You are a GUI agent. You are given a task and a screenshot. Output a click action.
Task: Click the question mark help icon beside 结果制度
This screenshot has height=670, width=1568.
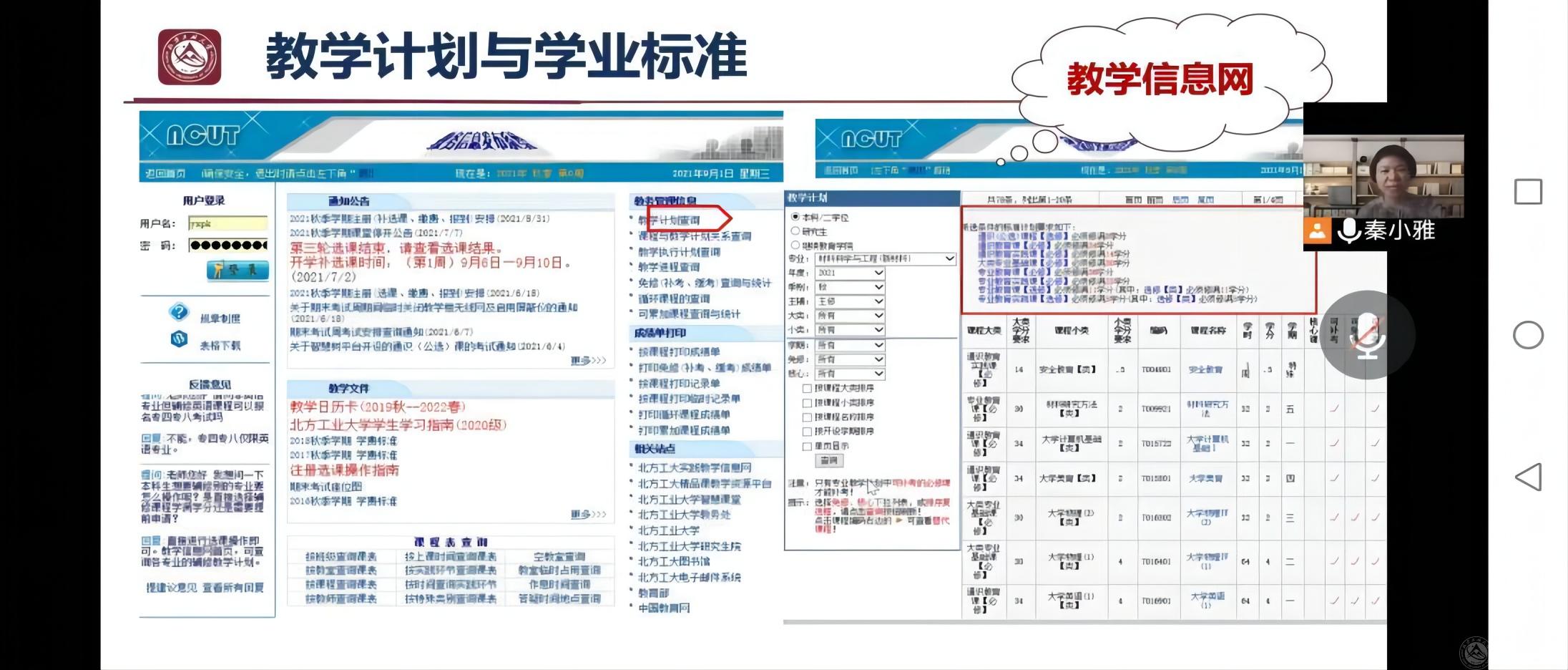pyautogui.click(x=179, y=313)
